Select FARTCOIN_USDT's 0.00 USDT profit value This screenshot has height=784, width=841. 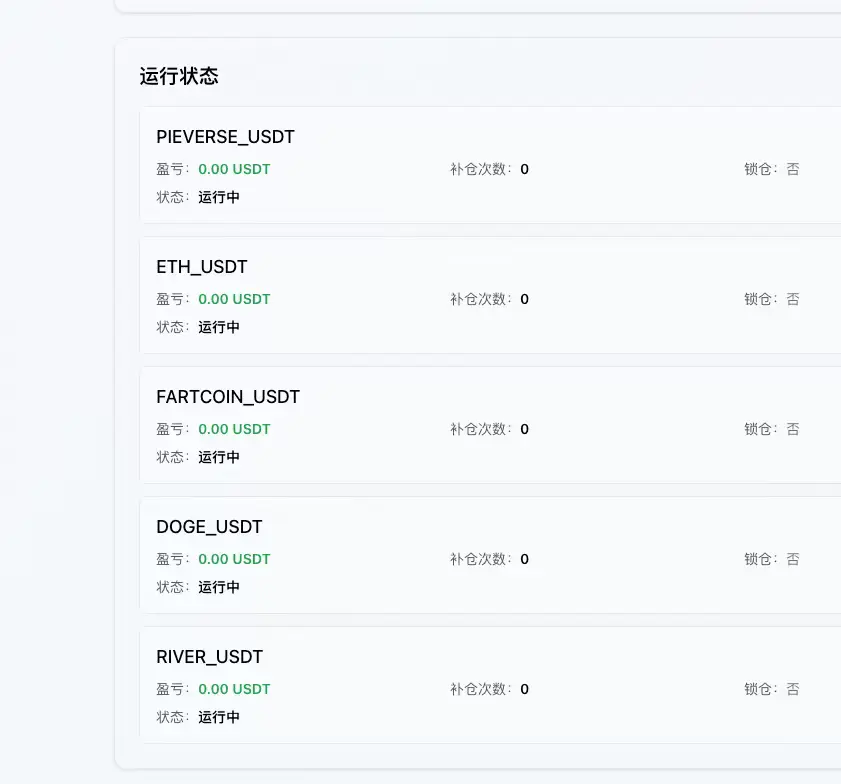pos(234,429)
